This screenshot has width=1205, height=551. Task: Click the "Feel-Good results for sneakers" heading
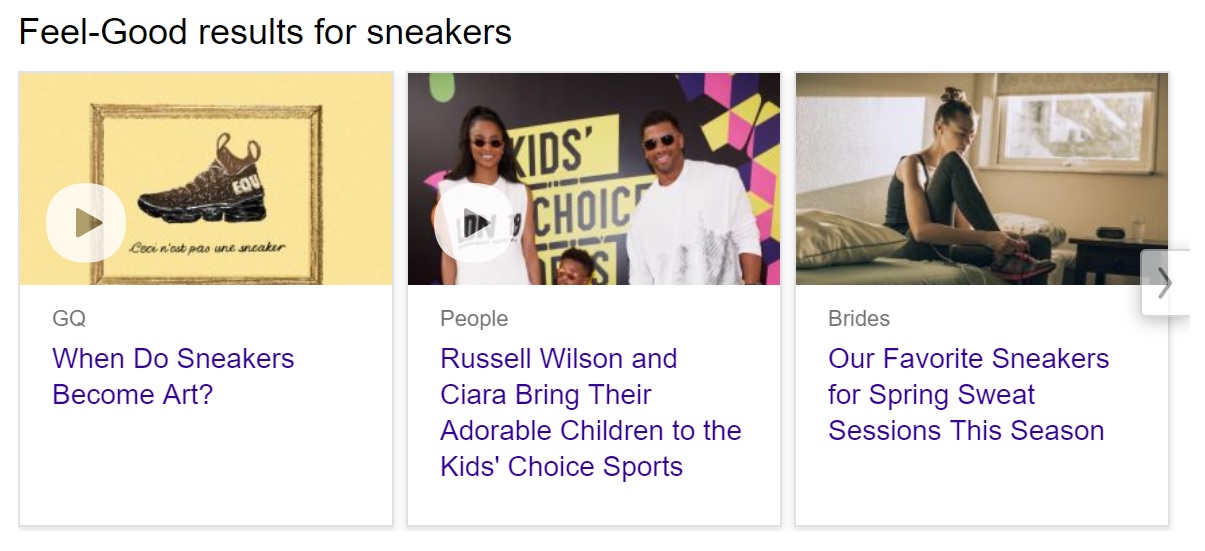[265, 32]
